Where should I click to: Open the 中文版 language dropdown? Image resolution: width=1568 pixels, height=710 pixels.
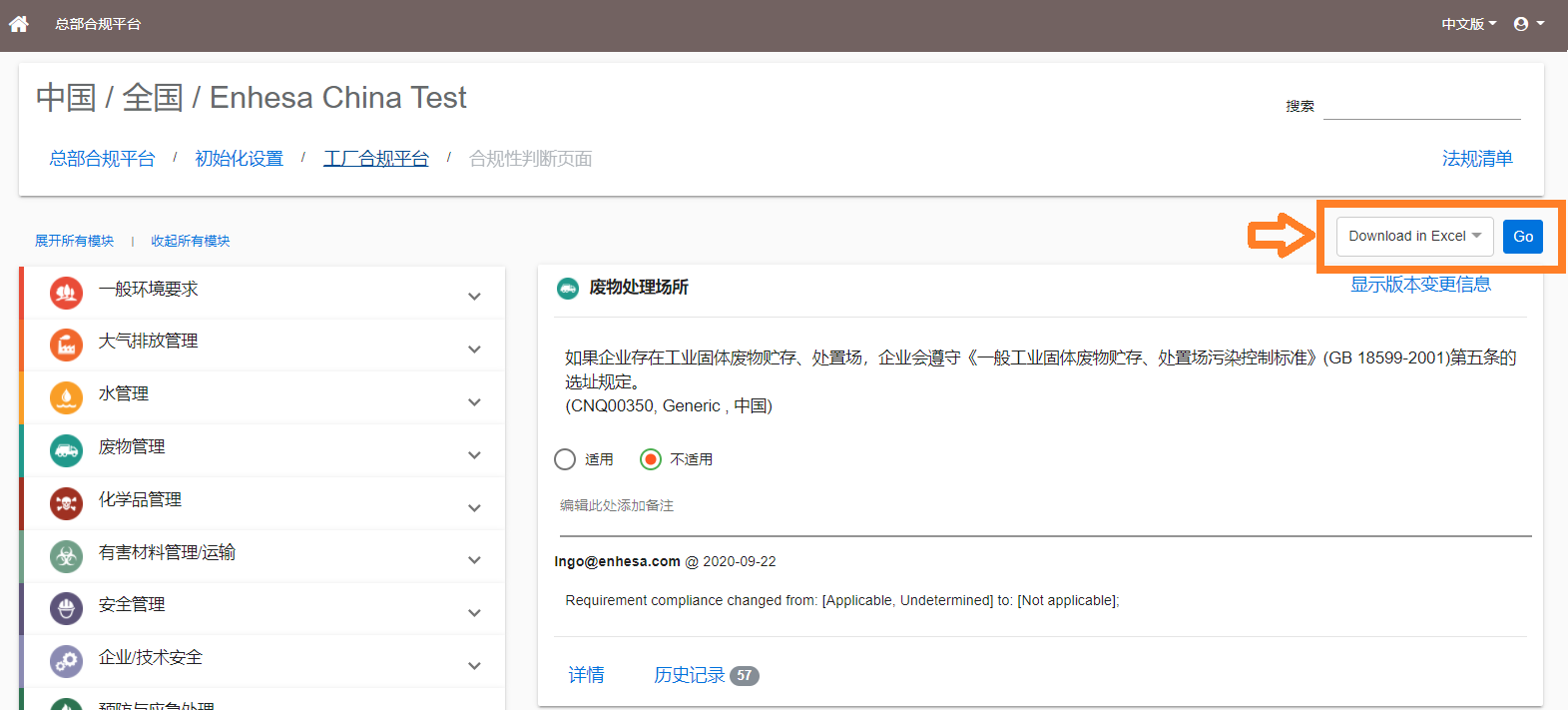coord(1468,24)
